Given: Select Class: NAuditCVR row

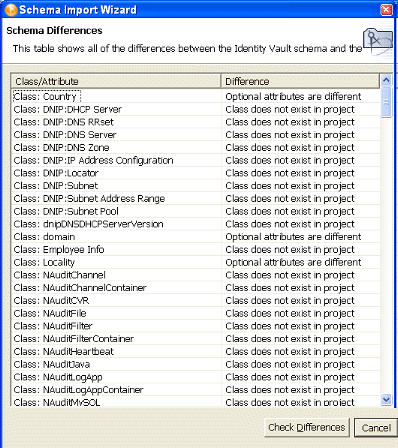Looking at the screenshot, I should click(x=196, y=300).
